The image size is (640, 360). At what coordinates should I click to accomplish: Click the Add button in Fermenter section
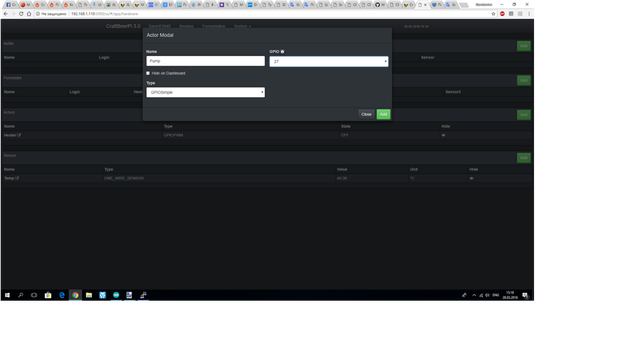(x=524, y=80)
